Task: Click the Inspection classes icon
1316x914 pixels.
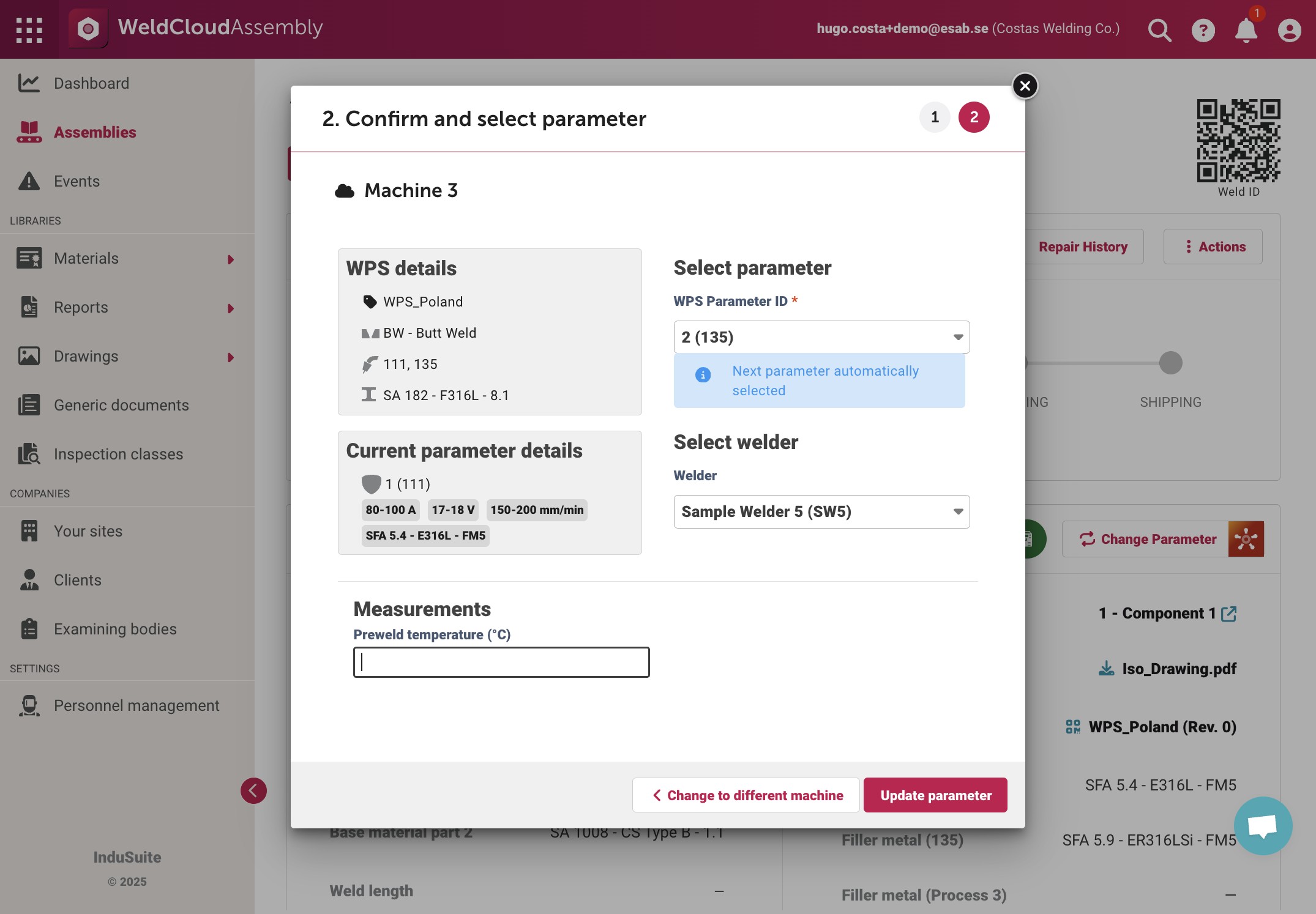Action: (x=29, y=454)
